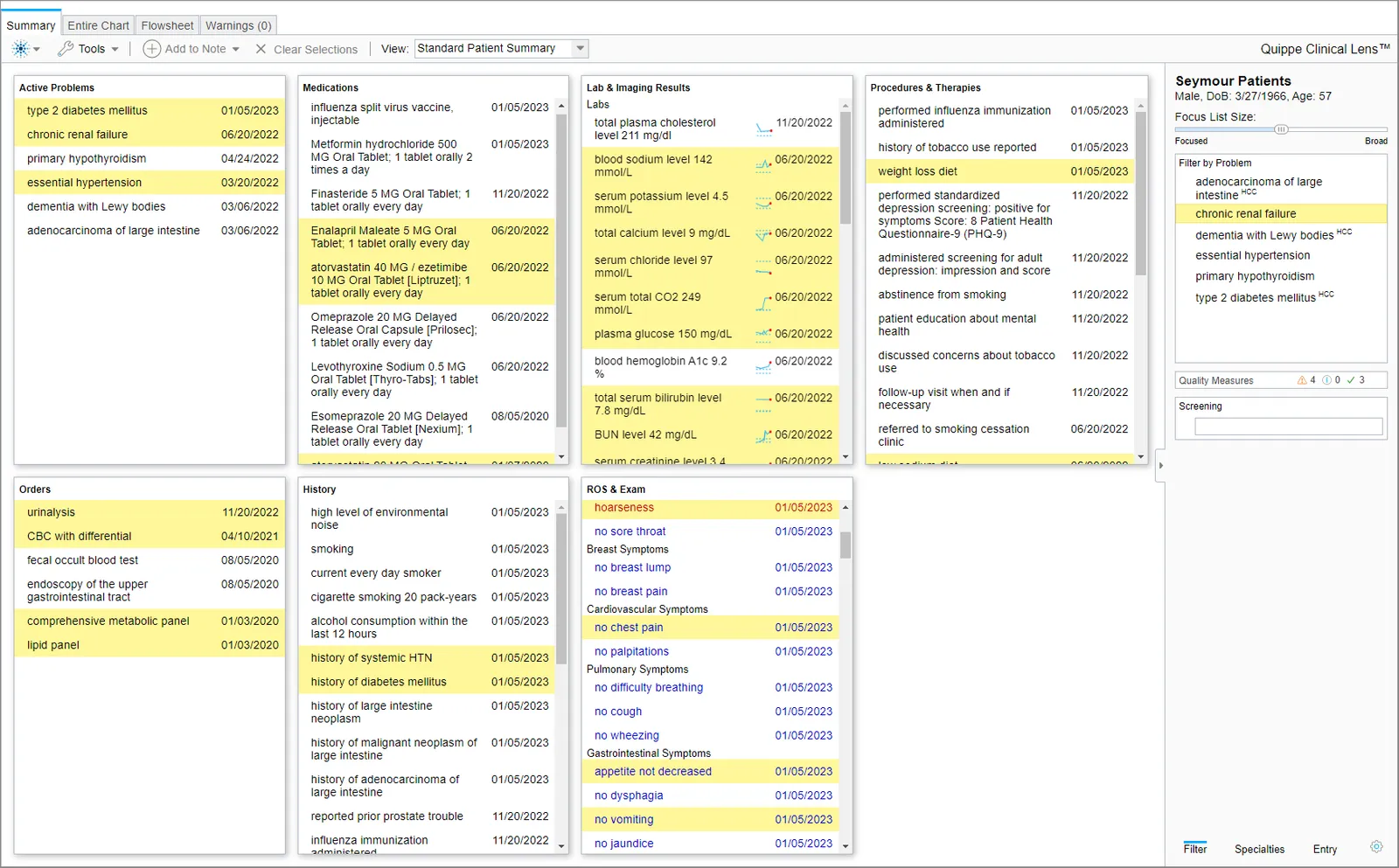Select the Entry tab in sidebar
Viewport: 1399px width, 868px height.
click(1325, 849)
